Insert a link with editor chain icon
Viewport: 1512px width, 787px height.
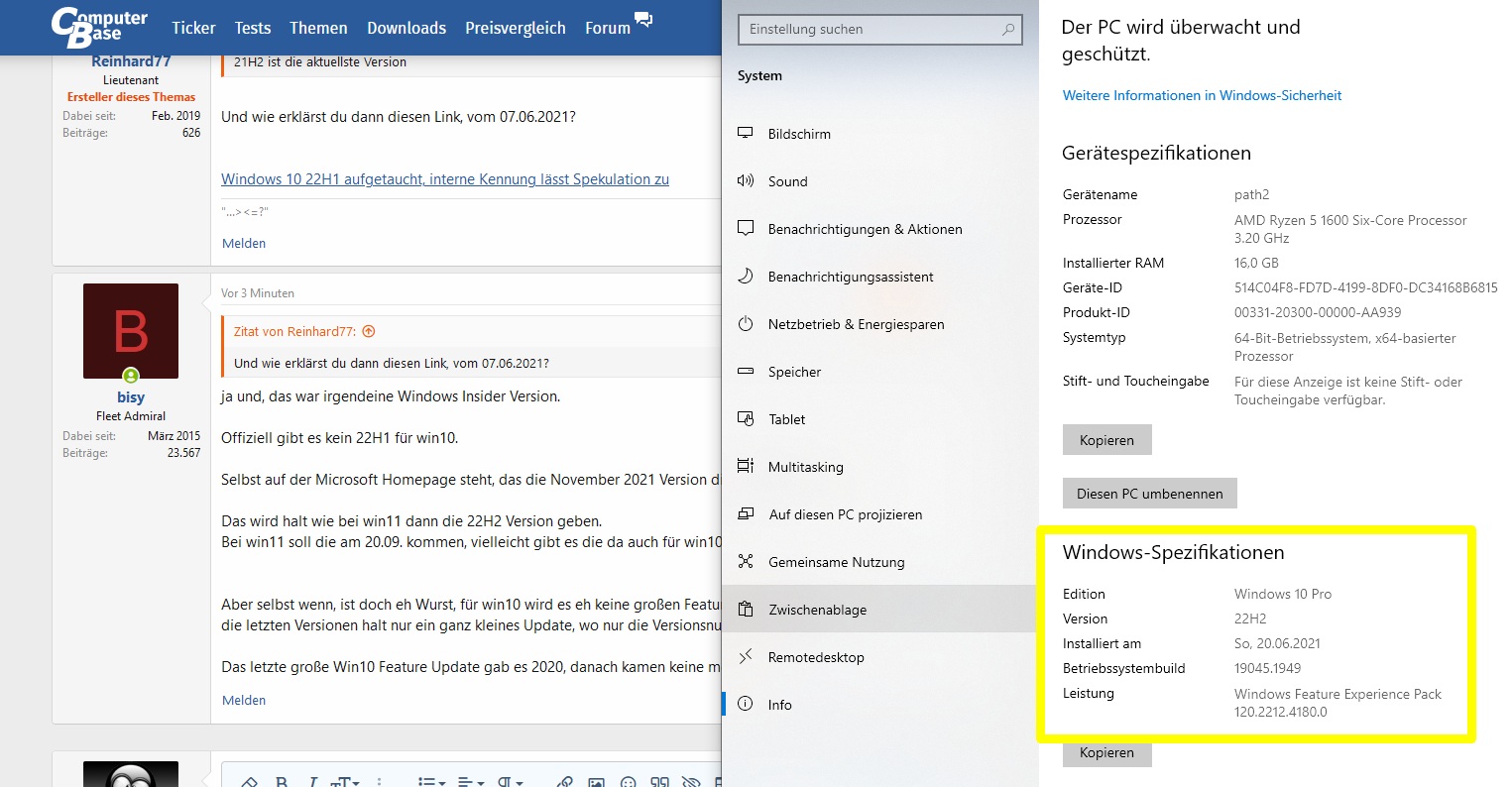564,781
